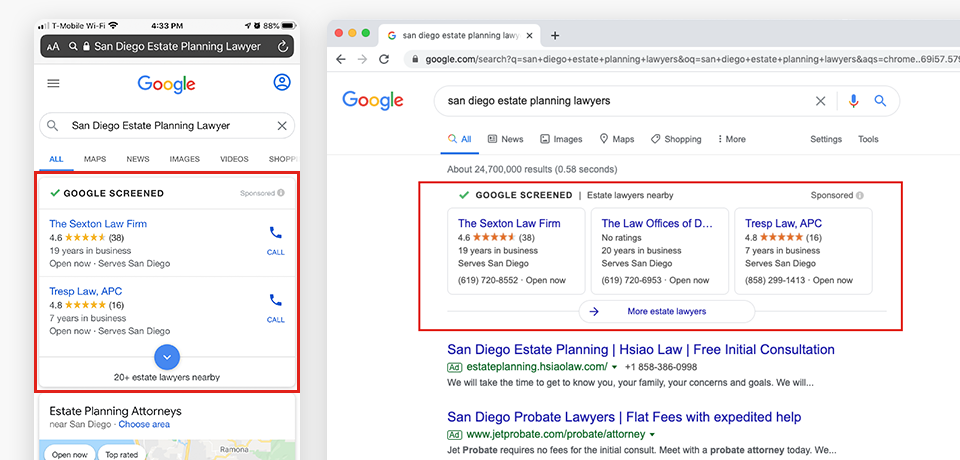This screenshot has width=960, height=460.
Task: Open Hsiao Law Free Initial Consultation ad
Action: pos(640,350)
